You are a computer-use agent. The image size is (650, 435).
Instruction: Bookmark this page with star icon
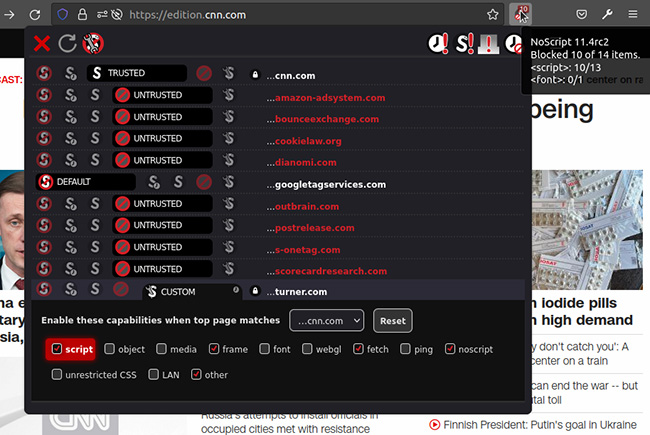pos(492,15)
